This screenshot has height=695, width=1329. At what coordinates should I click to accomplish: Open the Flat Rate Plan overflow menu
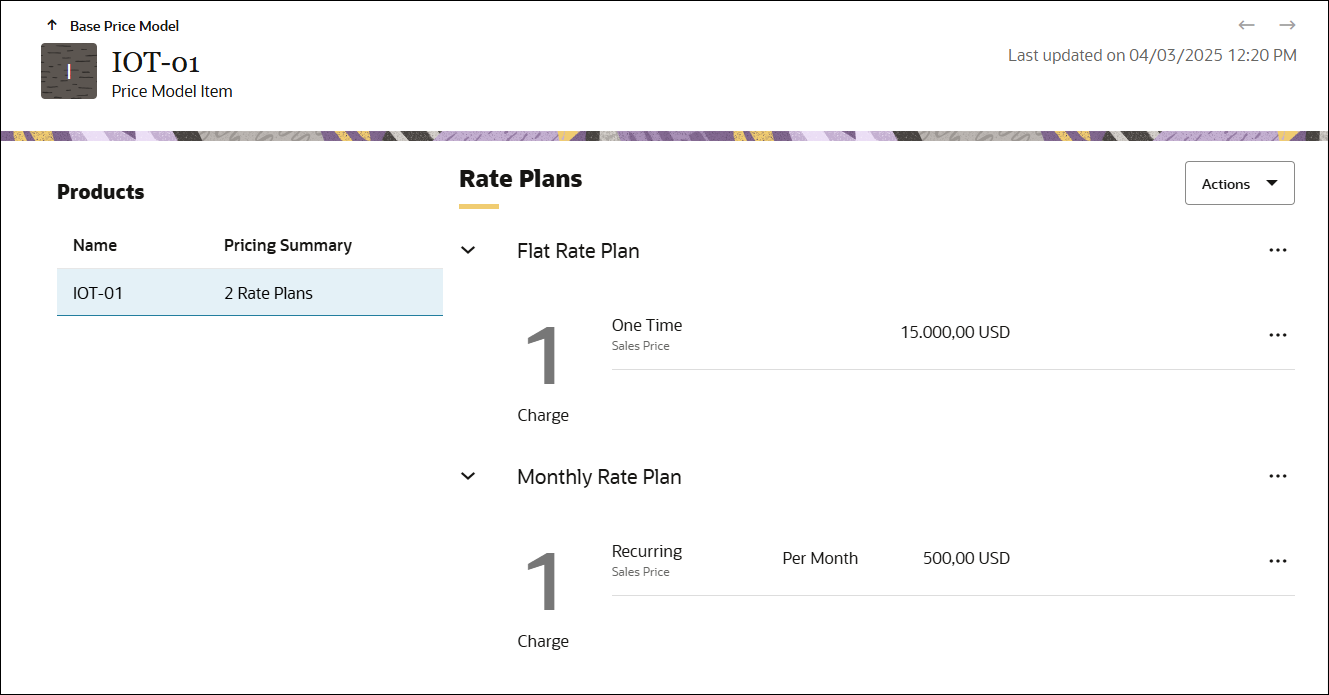(1277, 249)
